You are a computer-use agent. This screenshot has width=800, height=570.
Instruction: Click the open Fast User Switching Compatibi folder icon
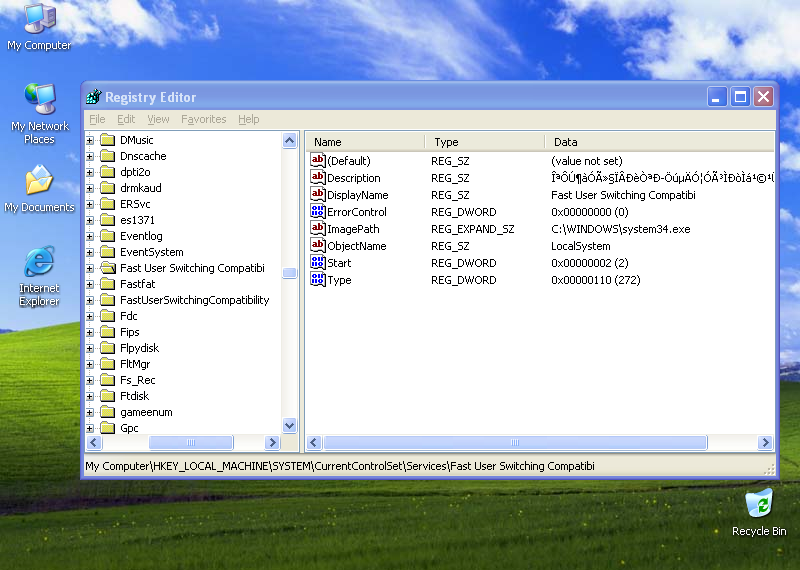click(108, 268)
